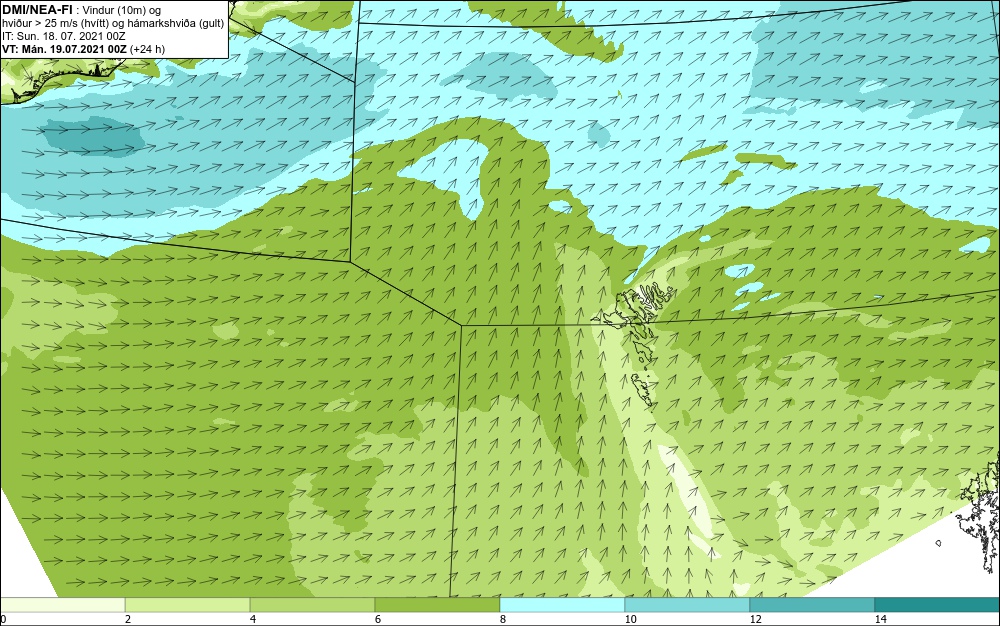
Task: Click the 4-6 m/s legend color swatch
Action: 312,605
